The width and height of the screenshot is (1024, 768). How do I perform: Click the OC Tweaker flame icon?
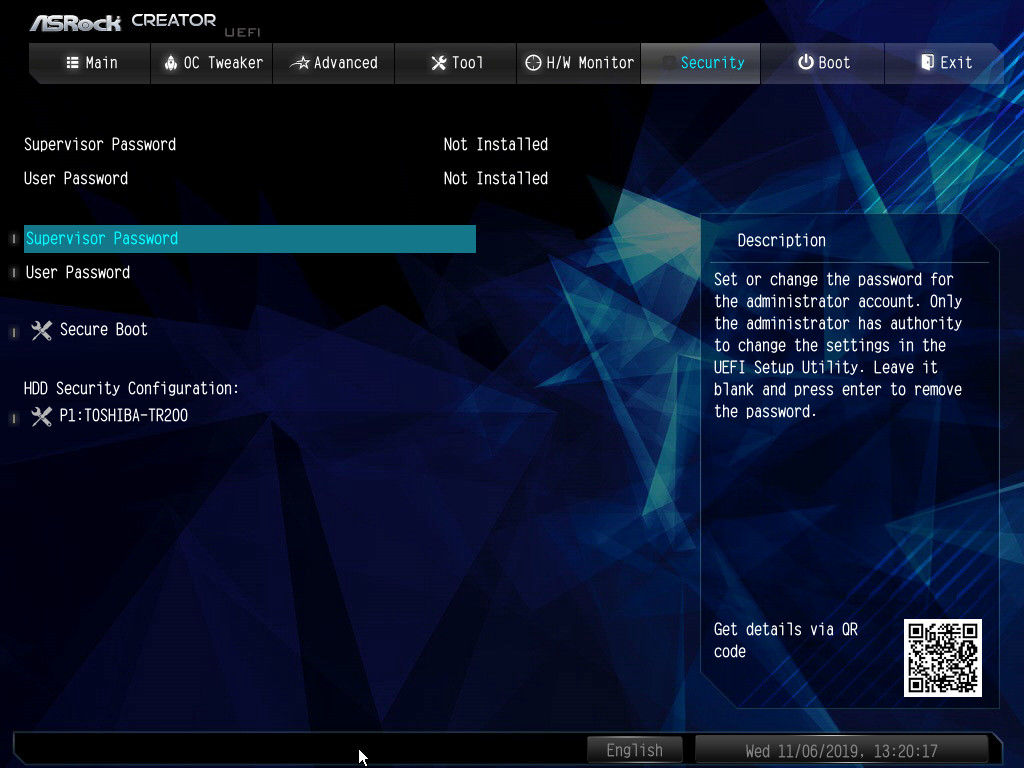click(170, 62)
